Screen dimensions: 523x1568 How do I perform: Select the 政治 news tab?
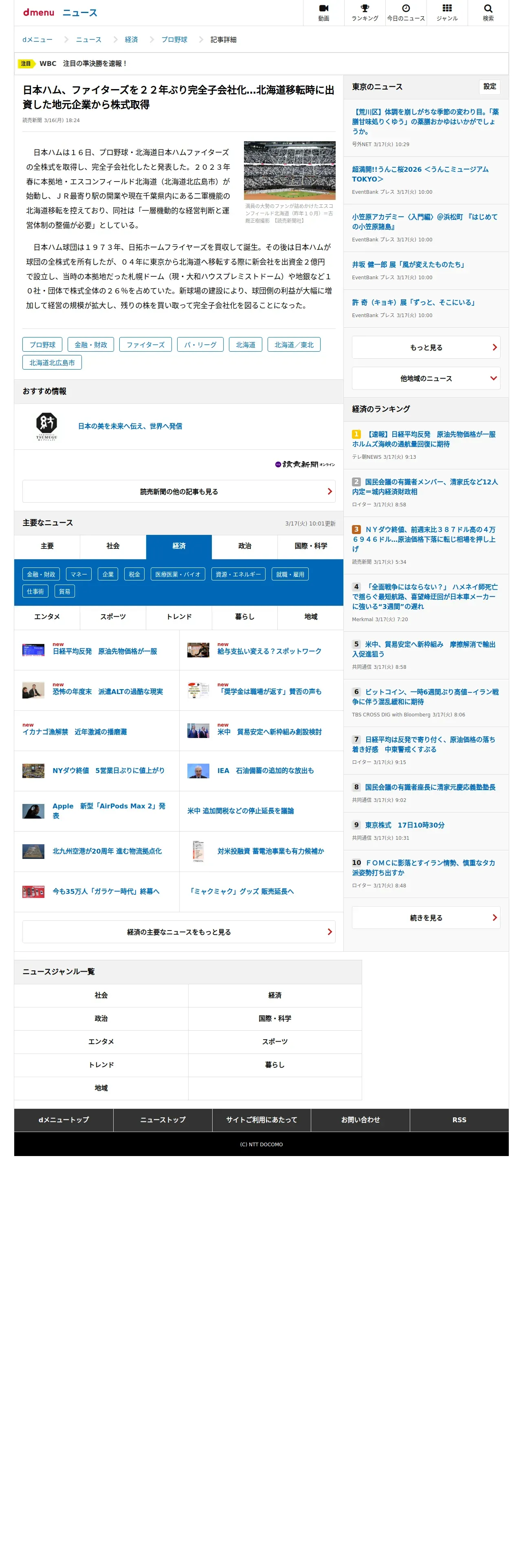245,547
